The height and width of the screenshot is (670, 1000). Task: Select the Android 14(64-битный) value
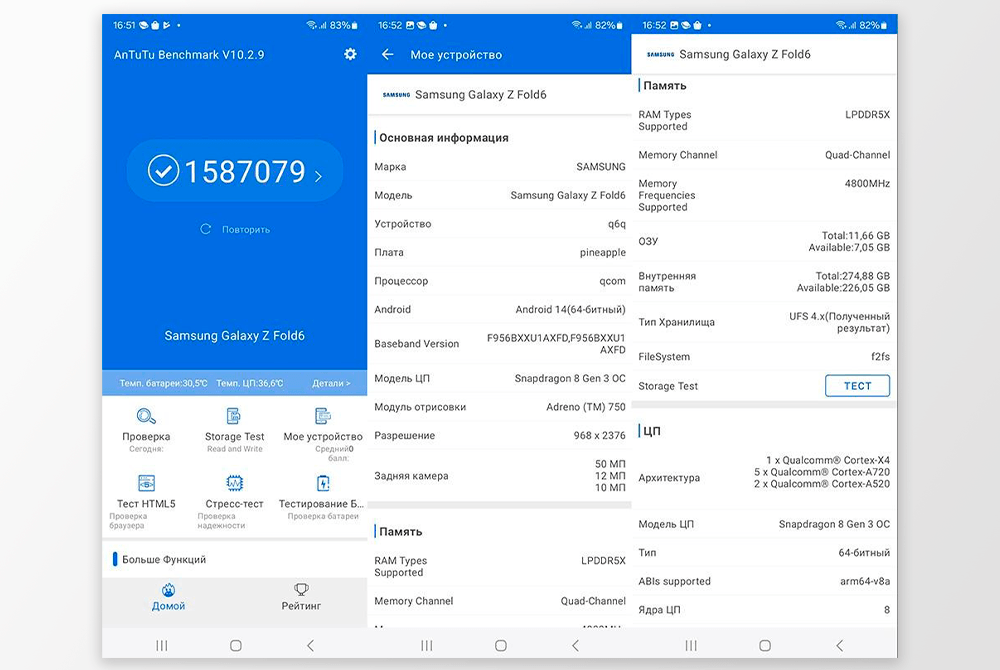coord(570,309)
